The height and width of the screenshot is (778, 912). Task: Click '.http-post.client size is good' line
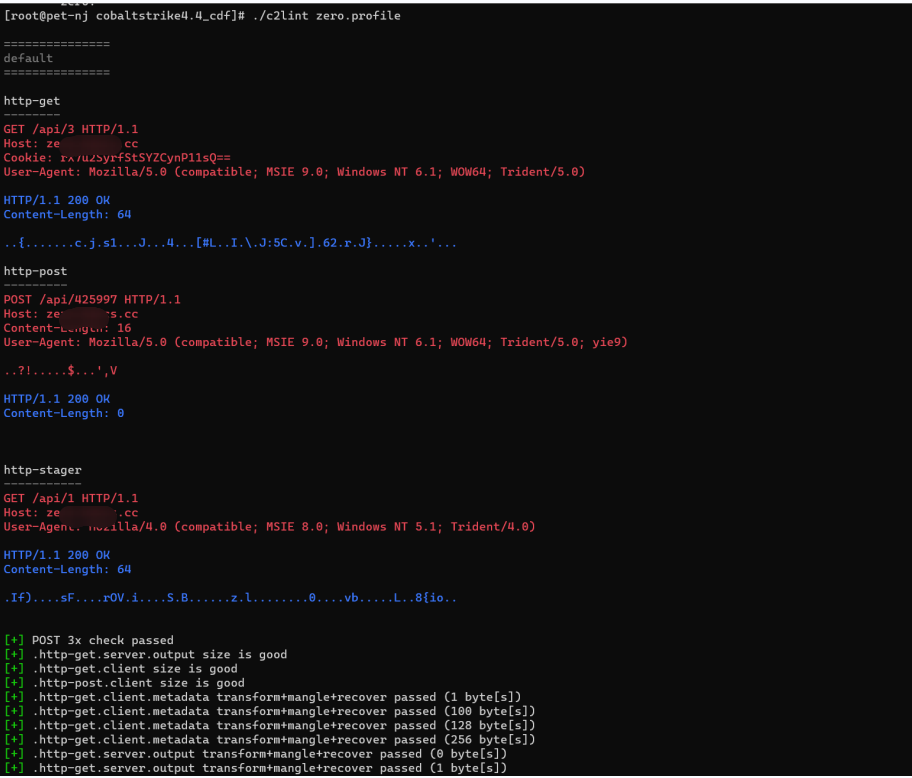coord(138,683)
